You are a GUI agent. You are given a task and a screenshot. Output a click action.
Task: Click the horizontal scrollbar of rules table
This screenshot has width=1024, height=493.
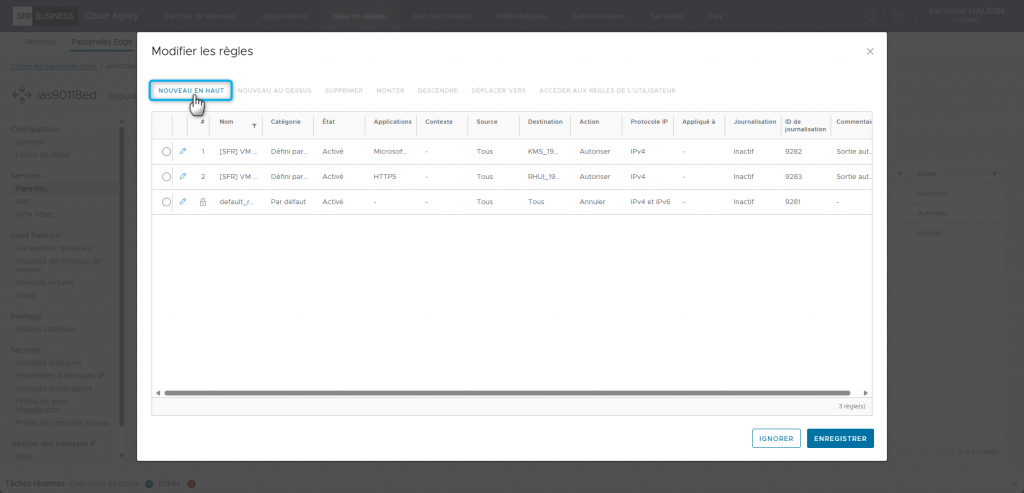[507, 393]
